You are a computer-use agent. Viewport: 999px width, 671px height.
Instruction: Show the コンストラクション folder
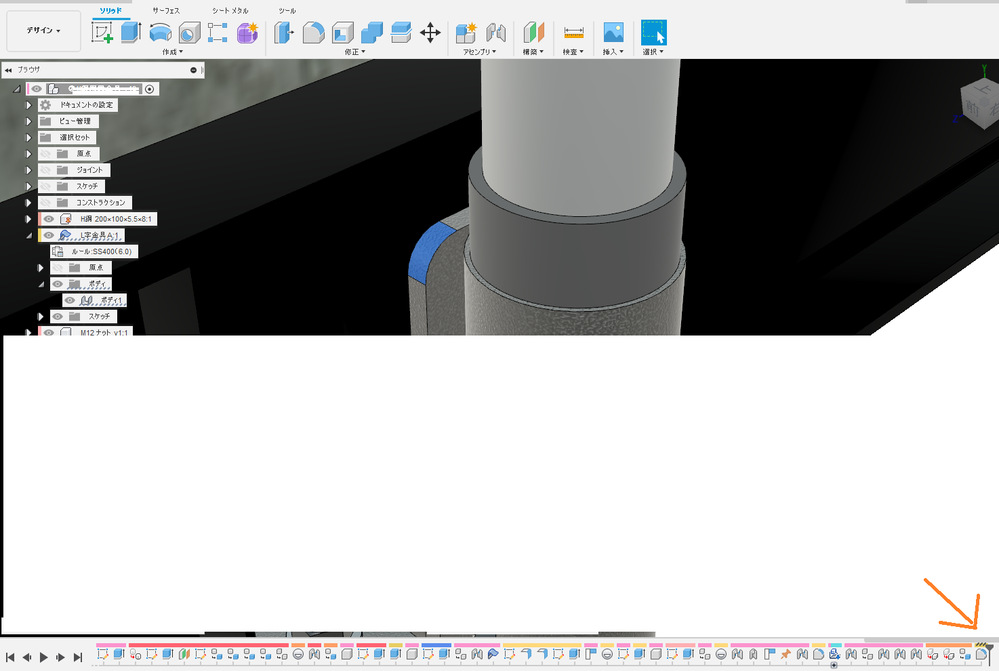pos(45,203)
